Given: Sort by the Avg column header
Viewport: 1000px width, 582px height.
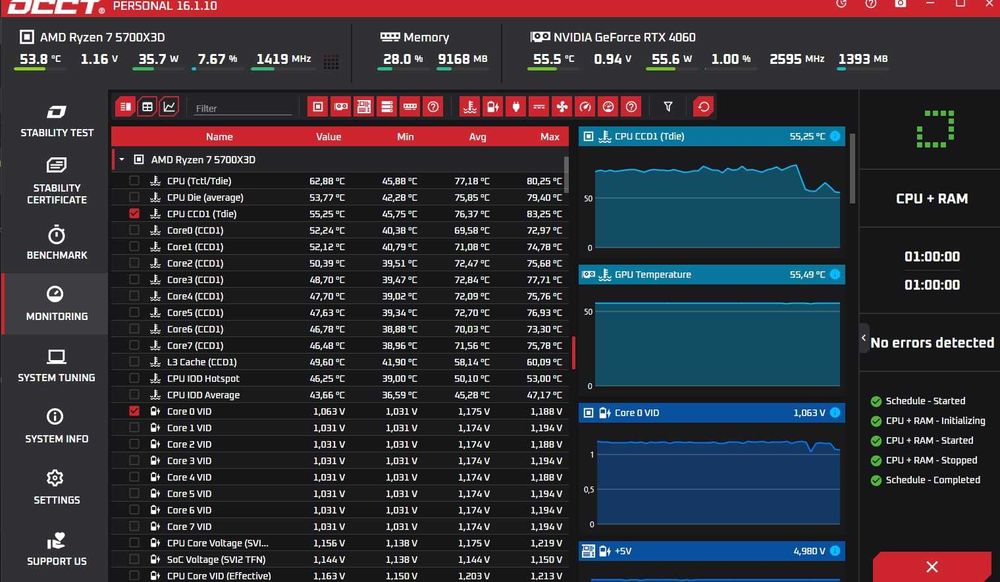Looking at the screenshot, I should (x=477, y=136).
